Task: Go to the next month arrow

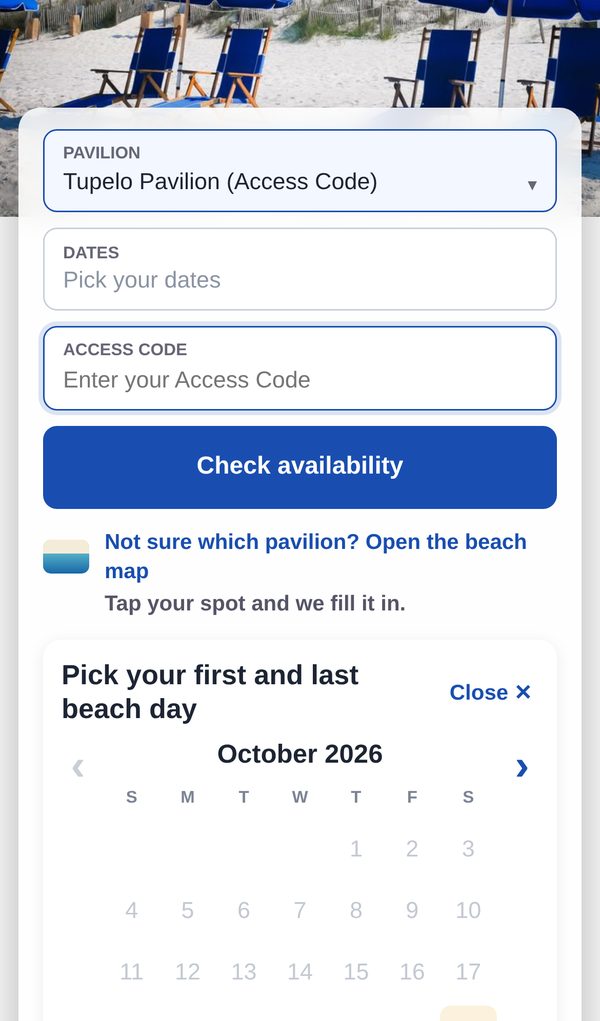Action: point(521,768)
